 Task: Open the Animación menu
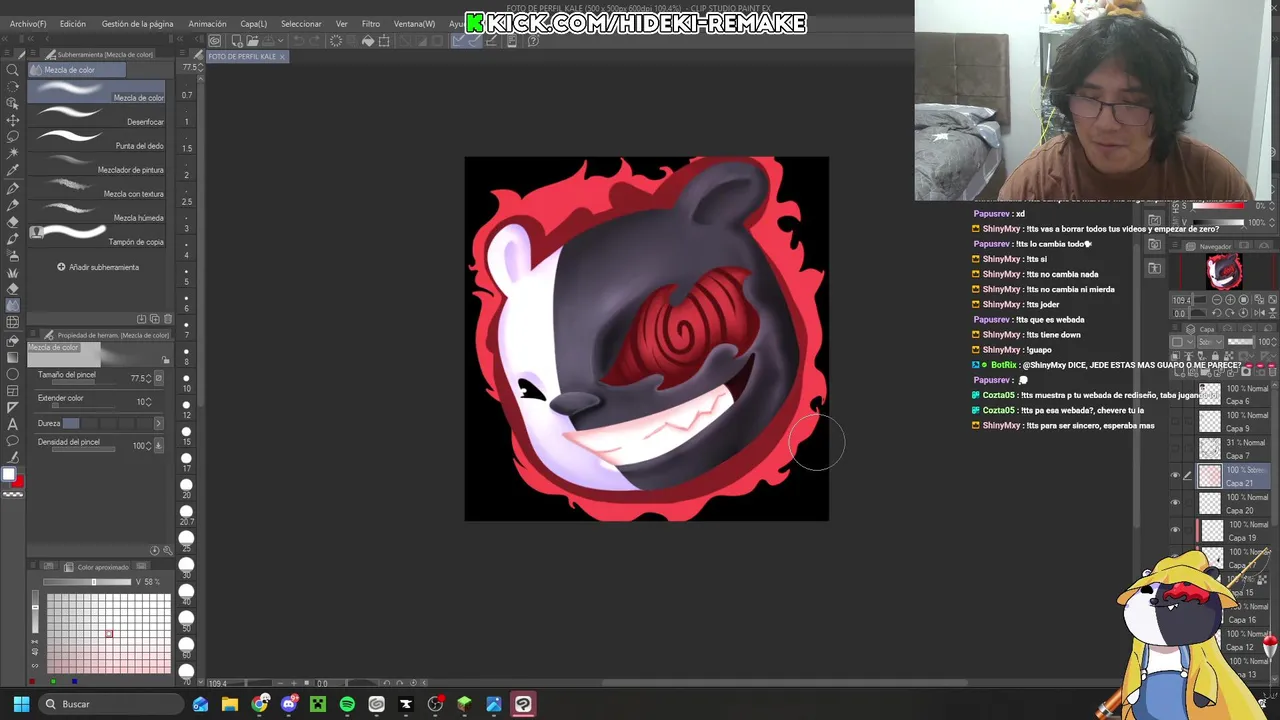(x=208, y=23)
